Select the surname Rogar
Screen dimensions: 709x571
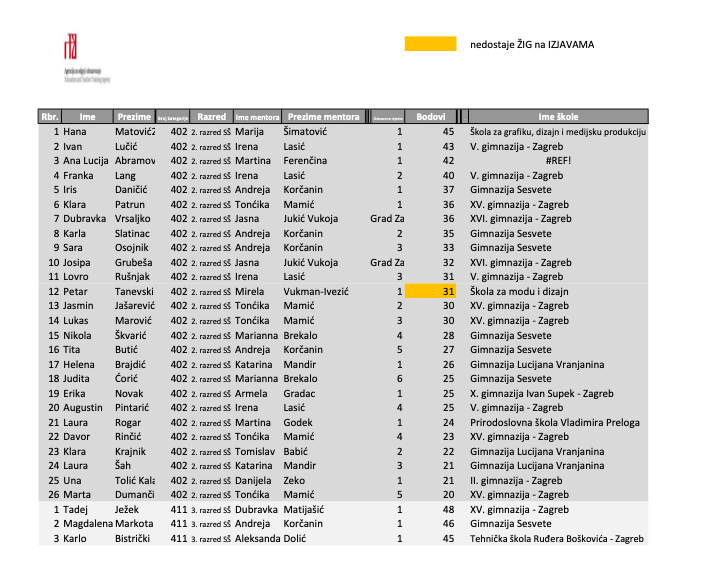pyautogui.click(x=128, y=423)
